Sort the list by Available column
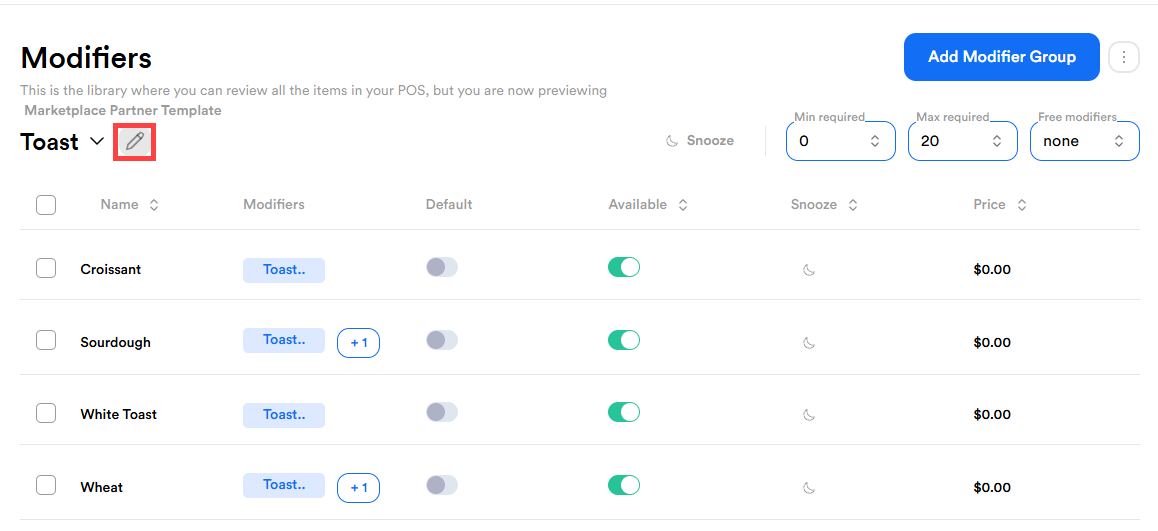1158x531 pixels. coord(683,205)
